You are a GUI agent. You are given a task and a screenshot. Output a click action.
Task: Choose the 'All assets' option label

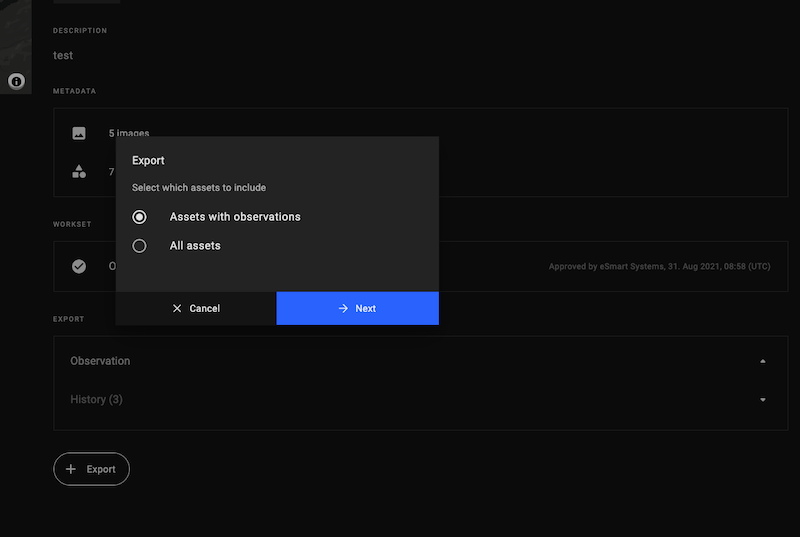click(195, 246)
